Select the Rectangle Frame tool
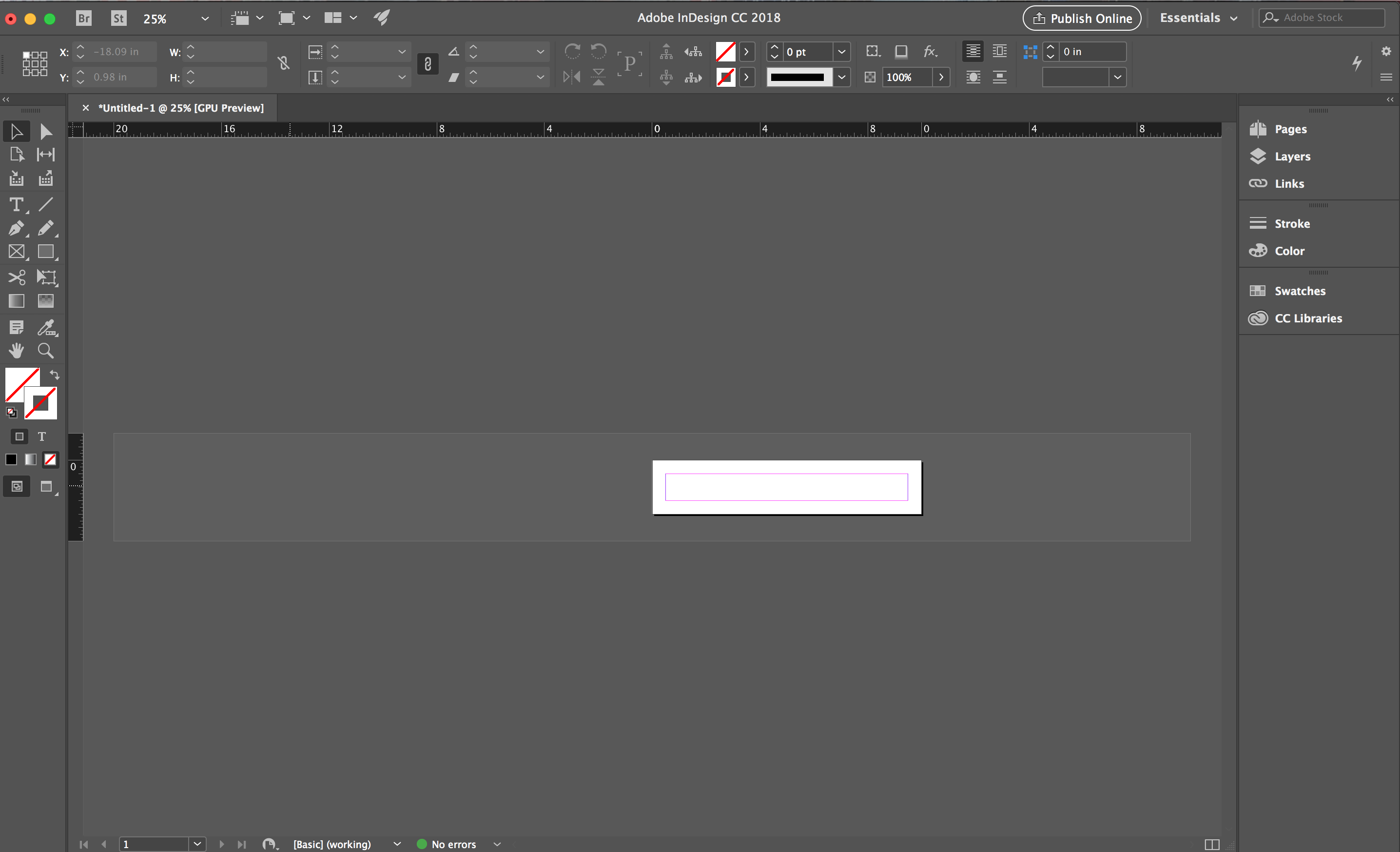The width and height of the screenshot is (1400, 852). [16, 252]
